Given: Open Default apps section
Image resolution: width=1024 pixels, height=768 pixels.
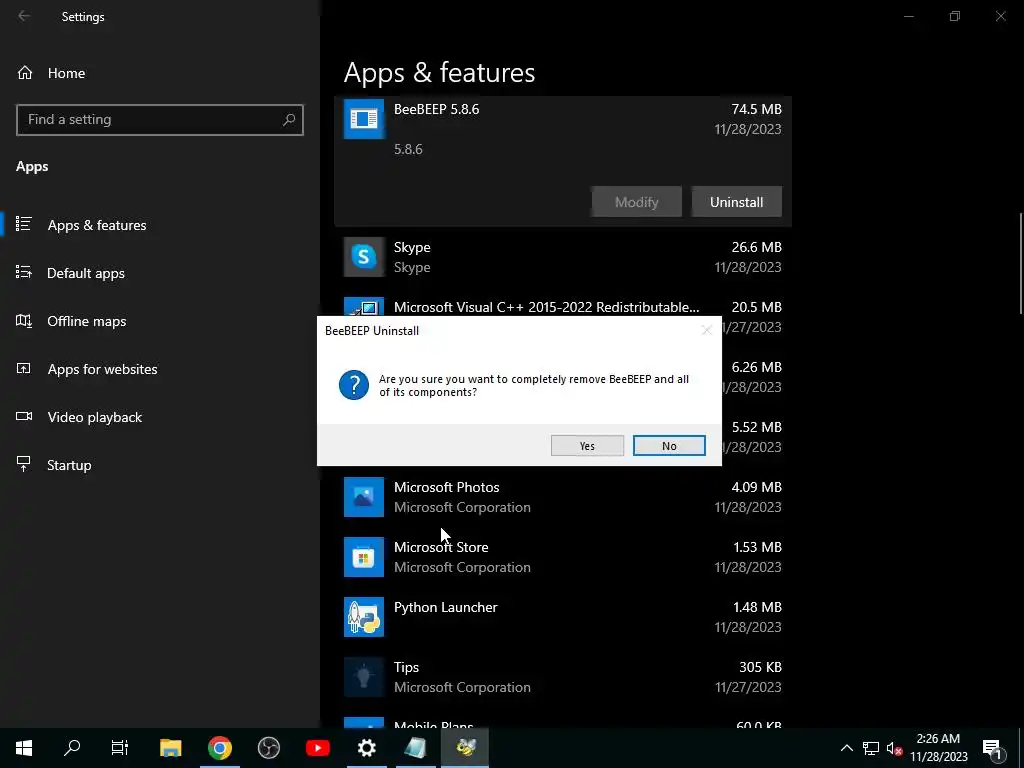Looking at the screenshot, I should tap(86, 273).
